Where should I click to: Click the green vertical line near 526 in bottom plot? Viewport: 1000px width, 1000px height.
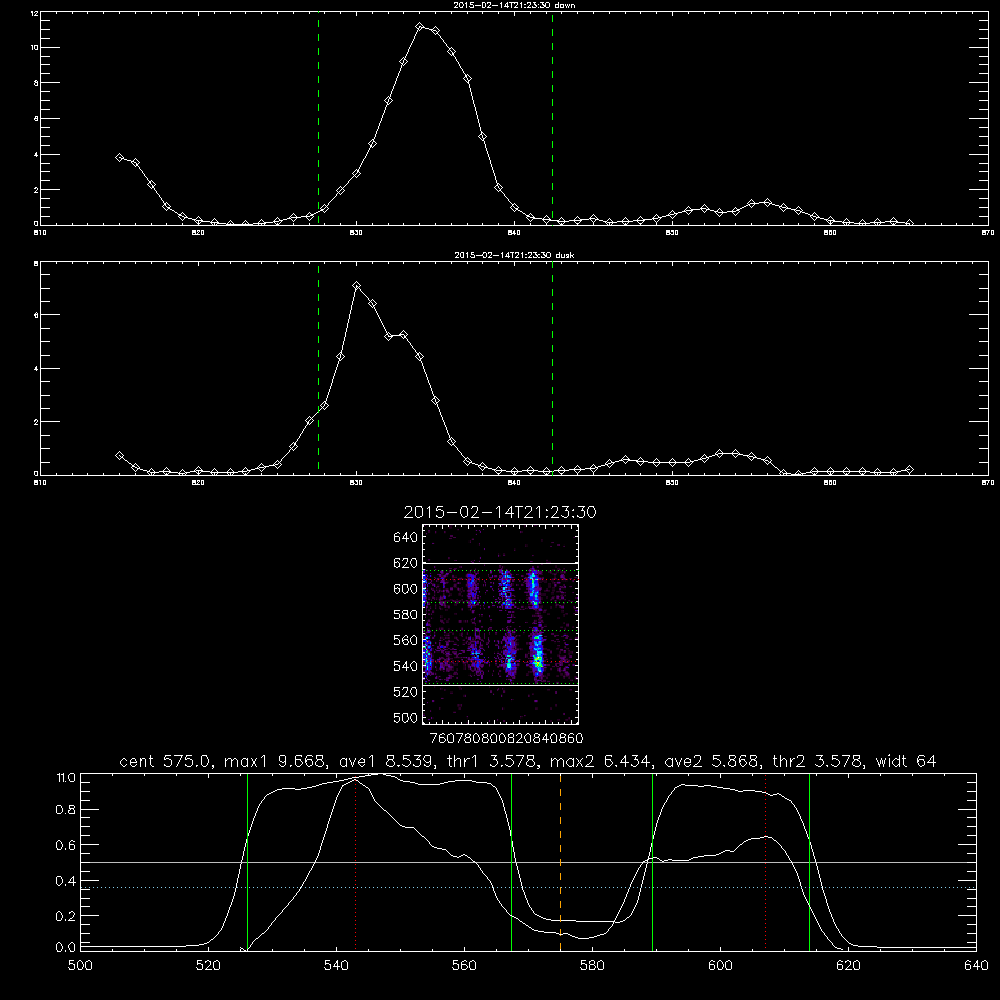(x=247, y=862)
